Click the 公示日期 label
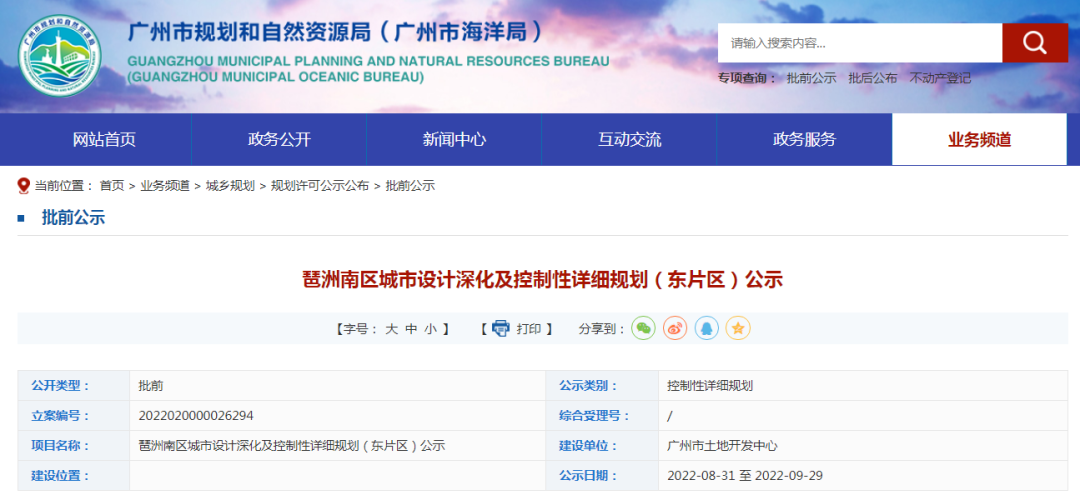 coord(588,475)
